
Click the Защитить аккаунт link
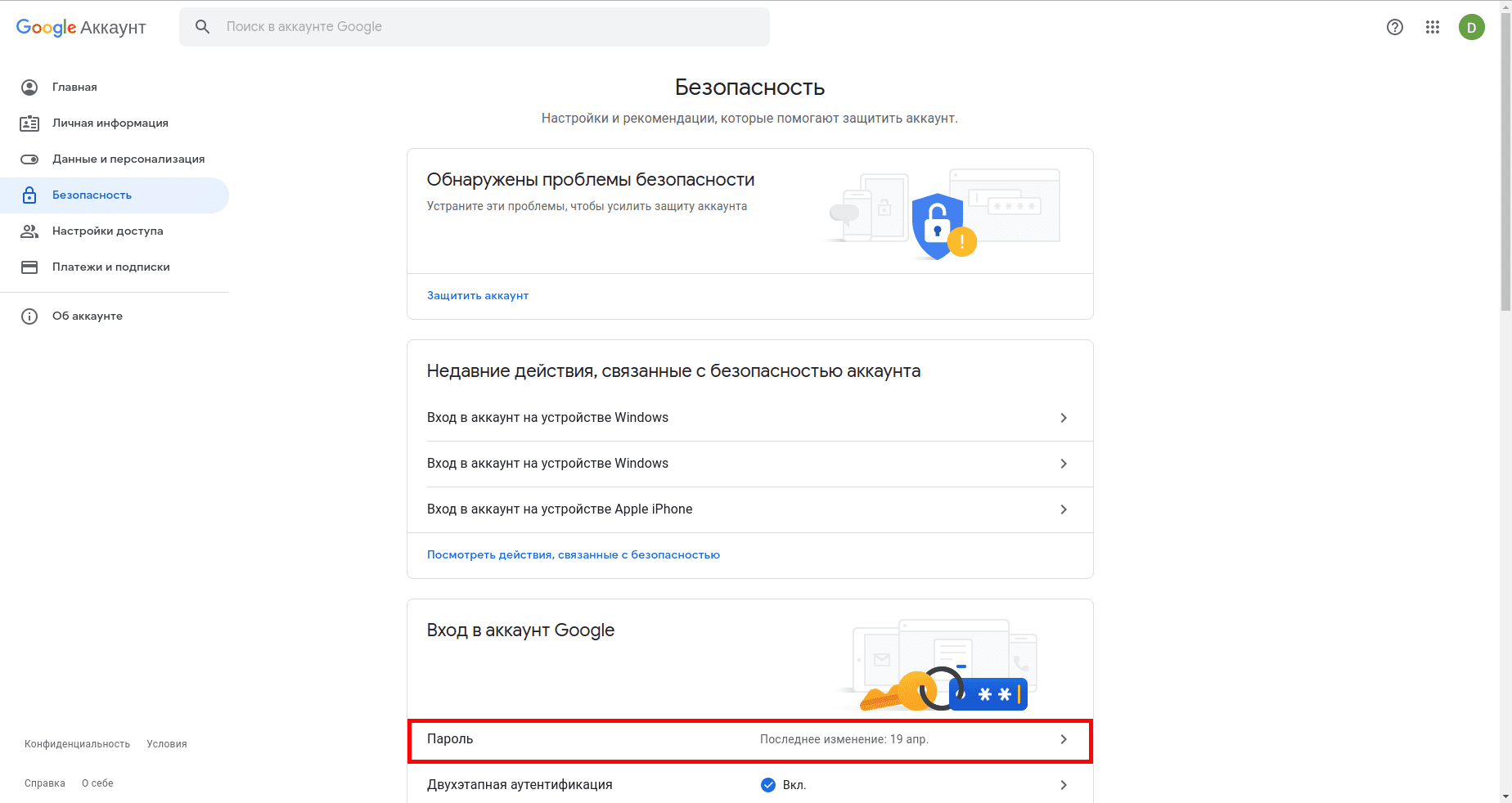coord(478,296)
